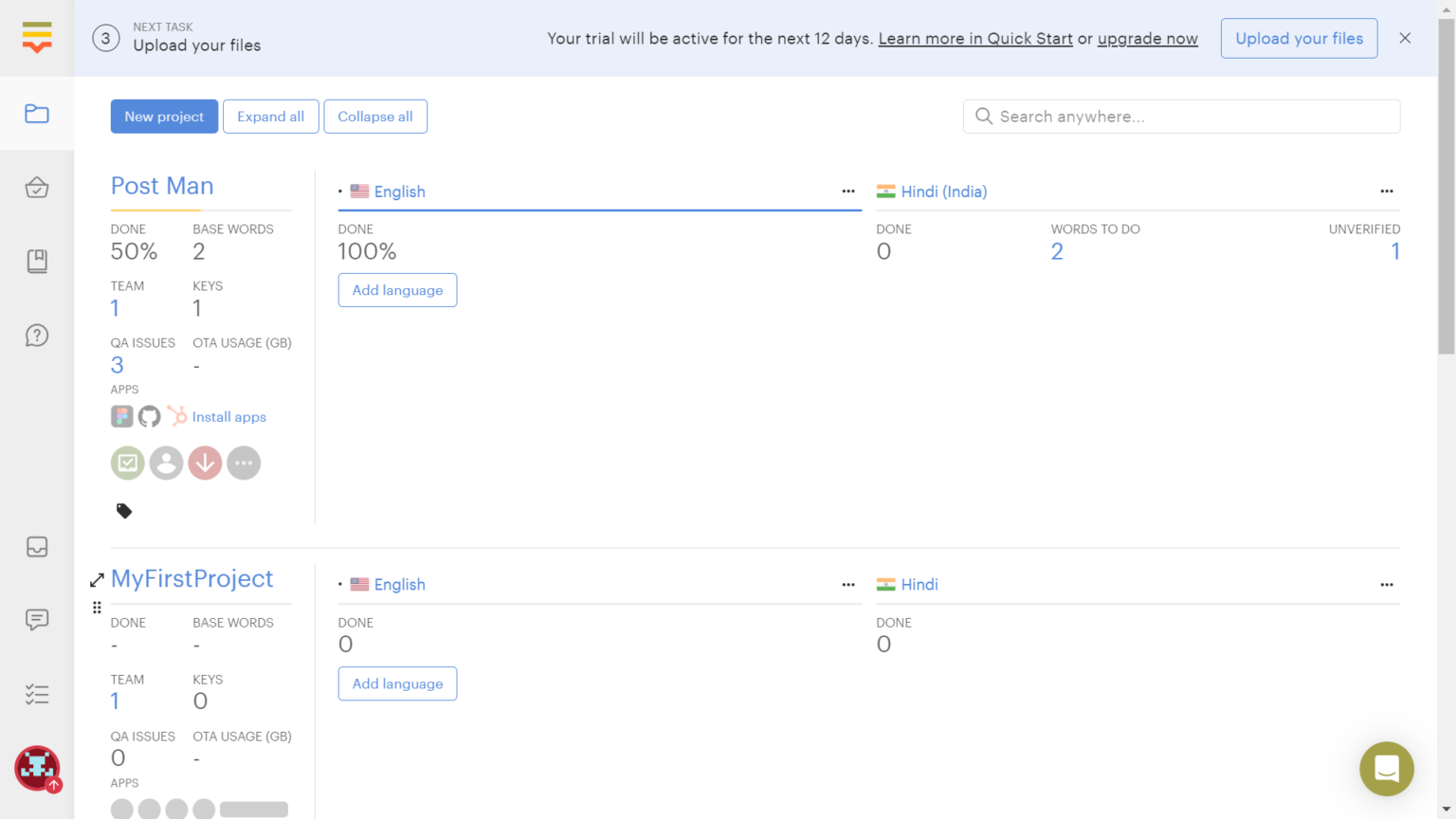This screenshot has height=819, width=1456.
Task: Open the three-dot menu for Post Man English
Action: click(x=848, y=191)
